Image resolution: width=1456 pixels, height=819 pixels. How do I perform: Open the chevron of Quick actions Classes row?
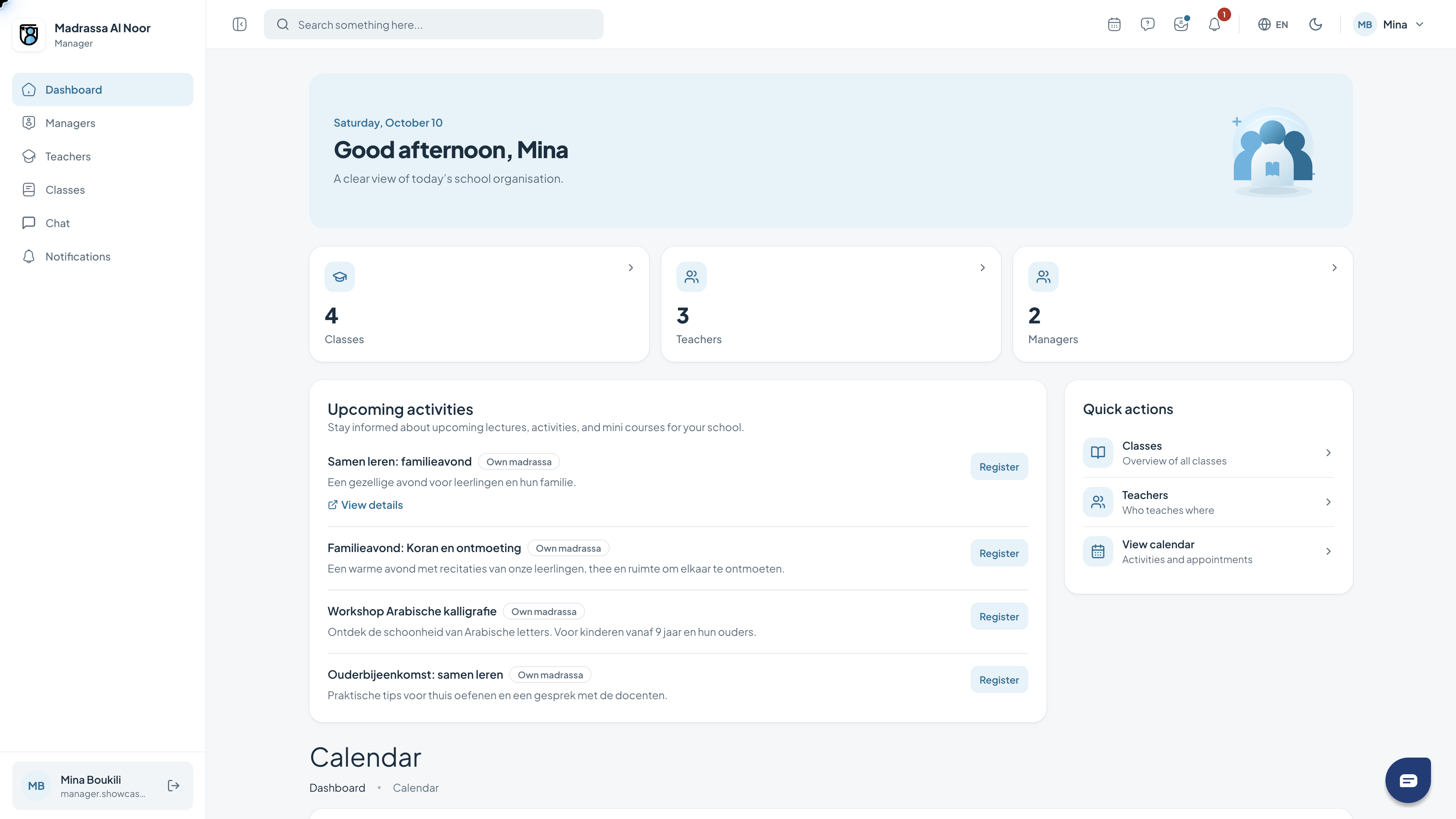(1328, 453)
